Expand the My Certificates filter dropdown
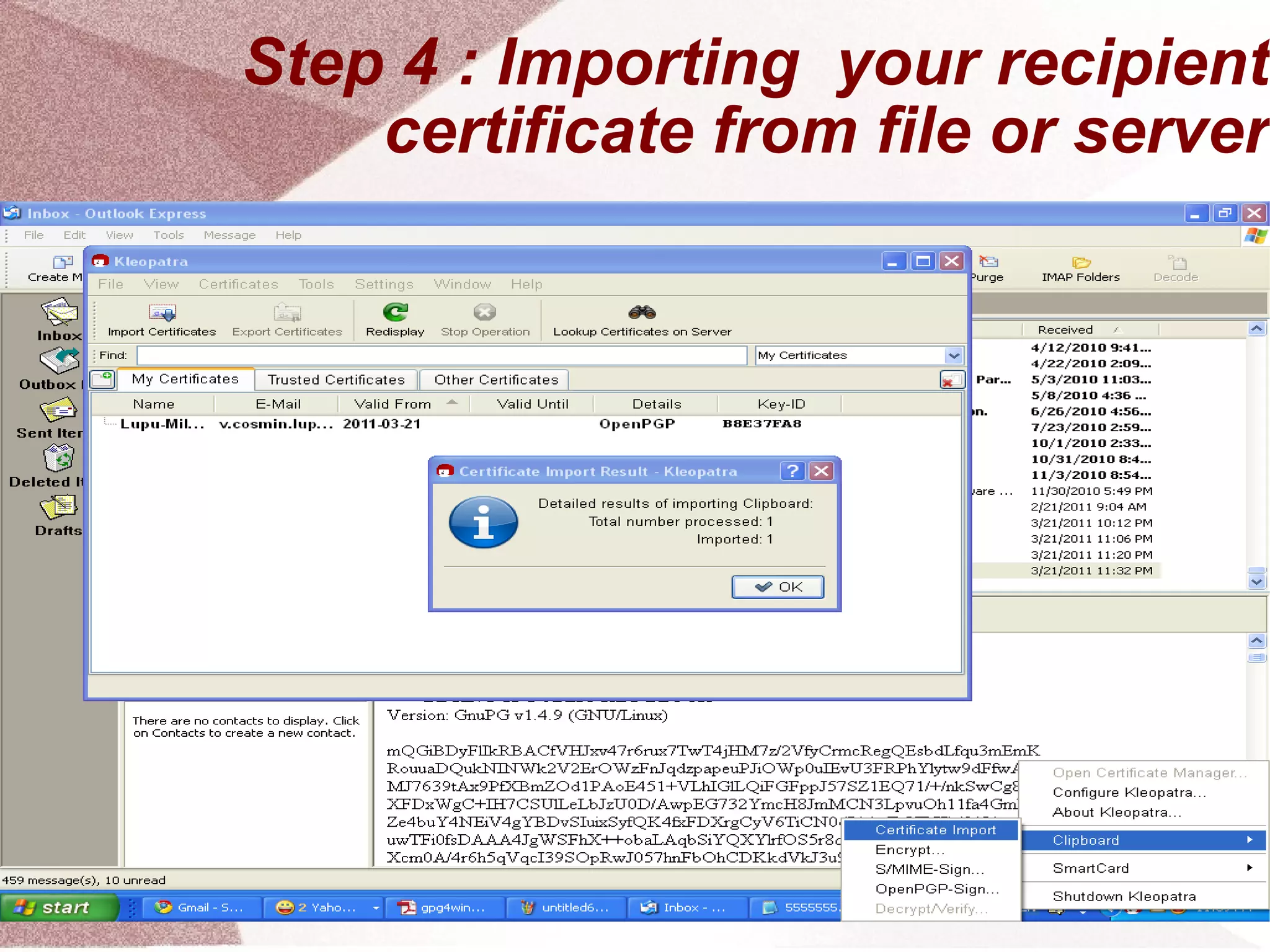1270x952 pixels. click(x=954, y=355)
